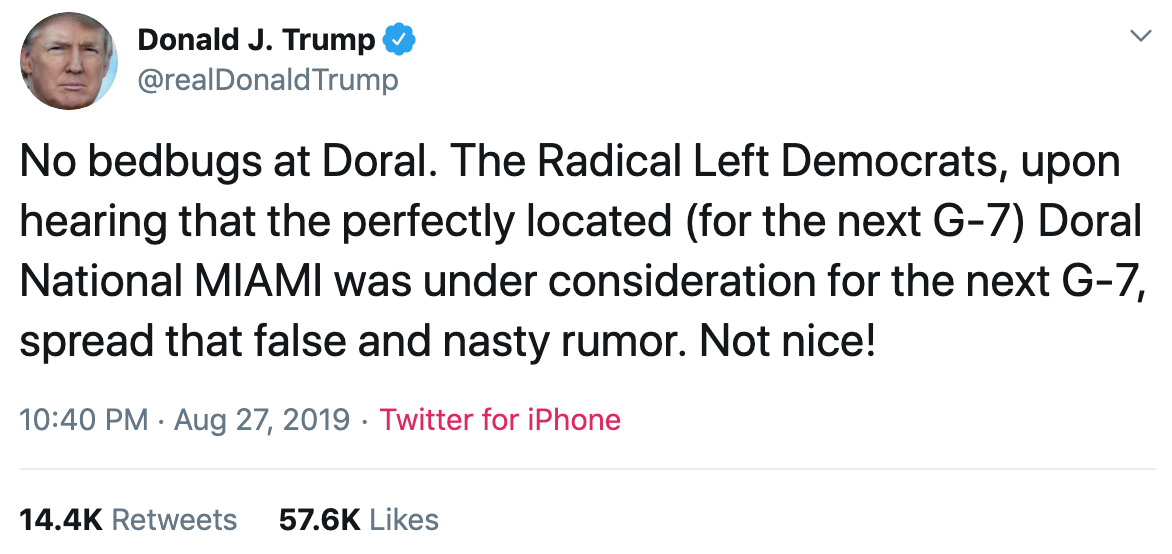This screenshot has width=1172, height=554.
Task: Click the Twitter for iPhone source link
Action: pos(500,420)
